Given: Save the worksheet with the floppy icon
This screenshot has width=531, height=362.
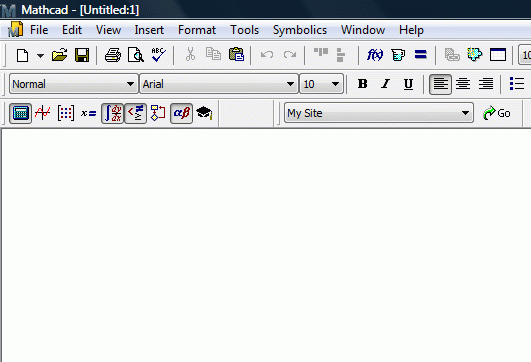Looking at the screenshot, I should pos(82,55).
